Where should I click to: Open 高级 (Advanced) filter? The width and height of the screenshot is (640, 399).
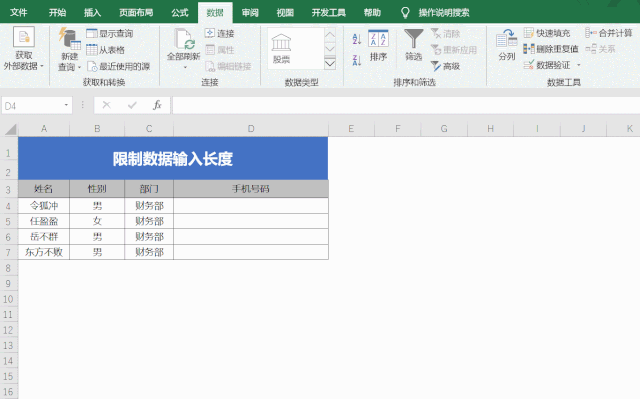pos(445,66)
